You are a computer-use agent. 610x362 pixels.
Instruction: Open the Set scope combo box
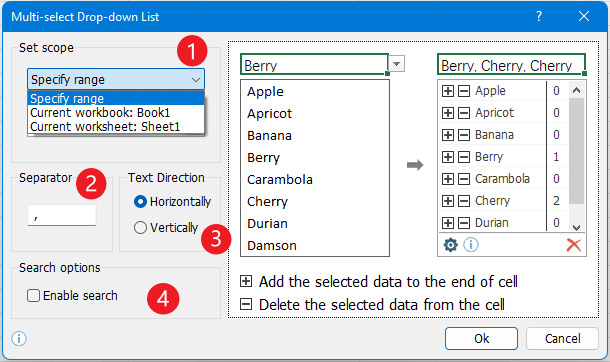coord(116,79)
